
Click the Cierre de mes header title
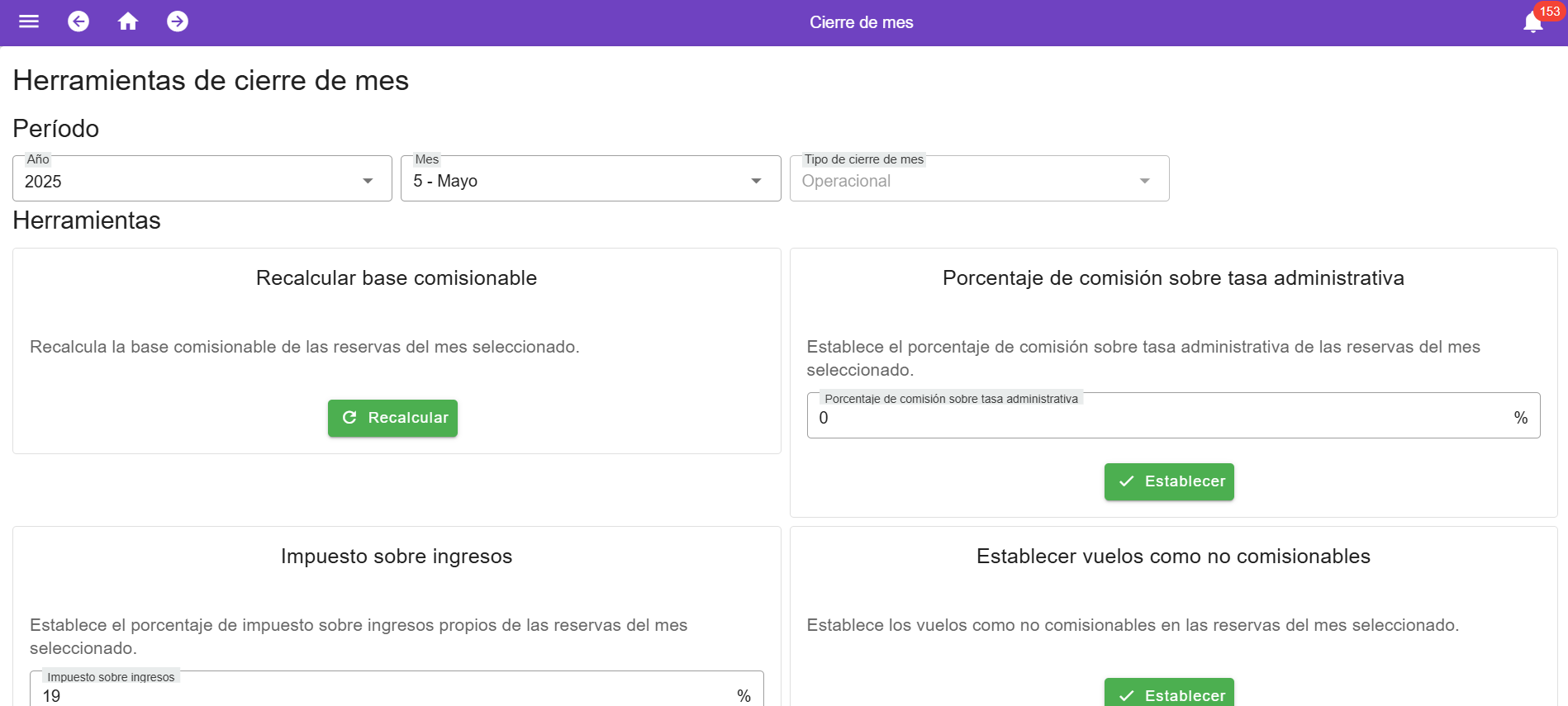click(x=861, y=22)
